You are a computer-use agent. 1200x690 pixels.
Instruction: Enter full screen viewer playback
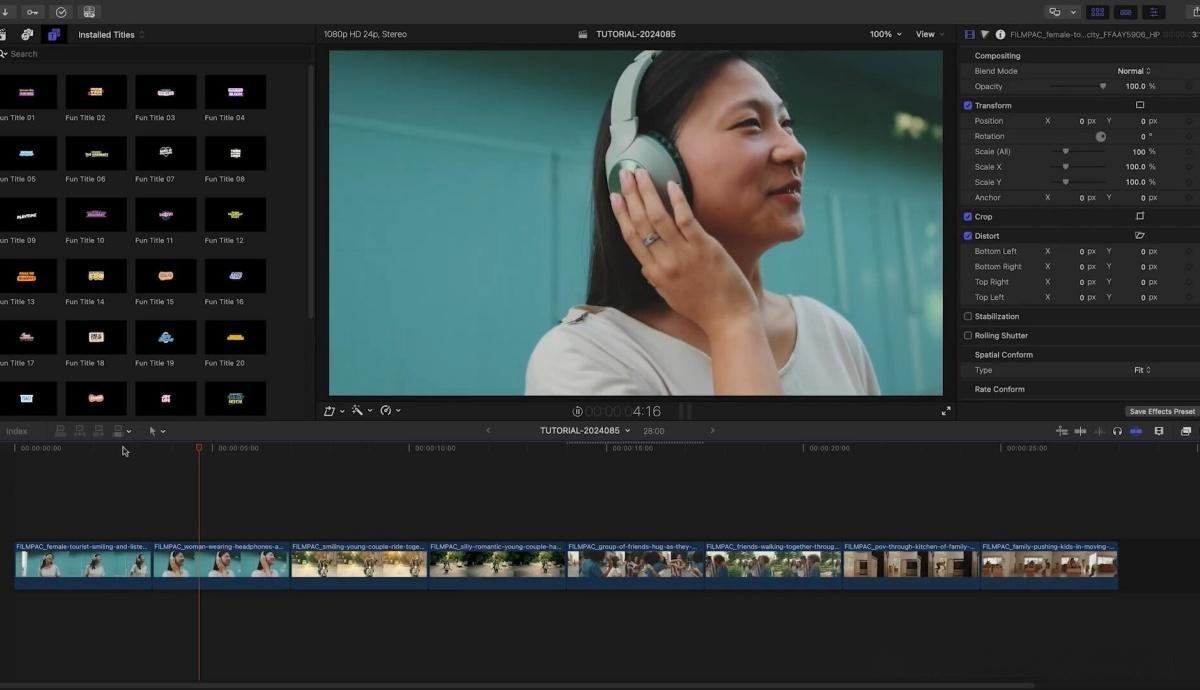click(946, 411)
